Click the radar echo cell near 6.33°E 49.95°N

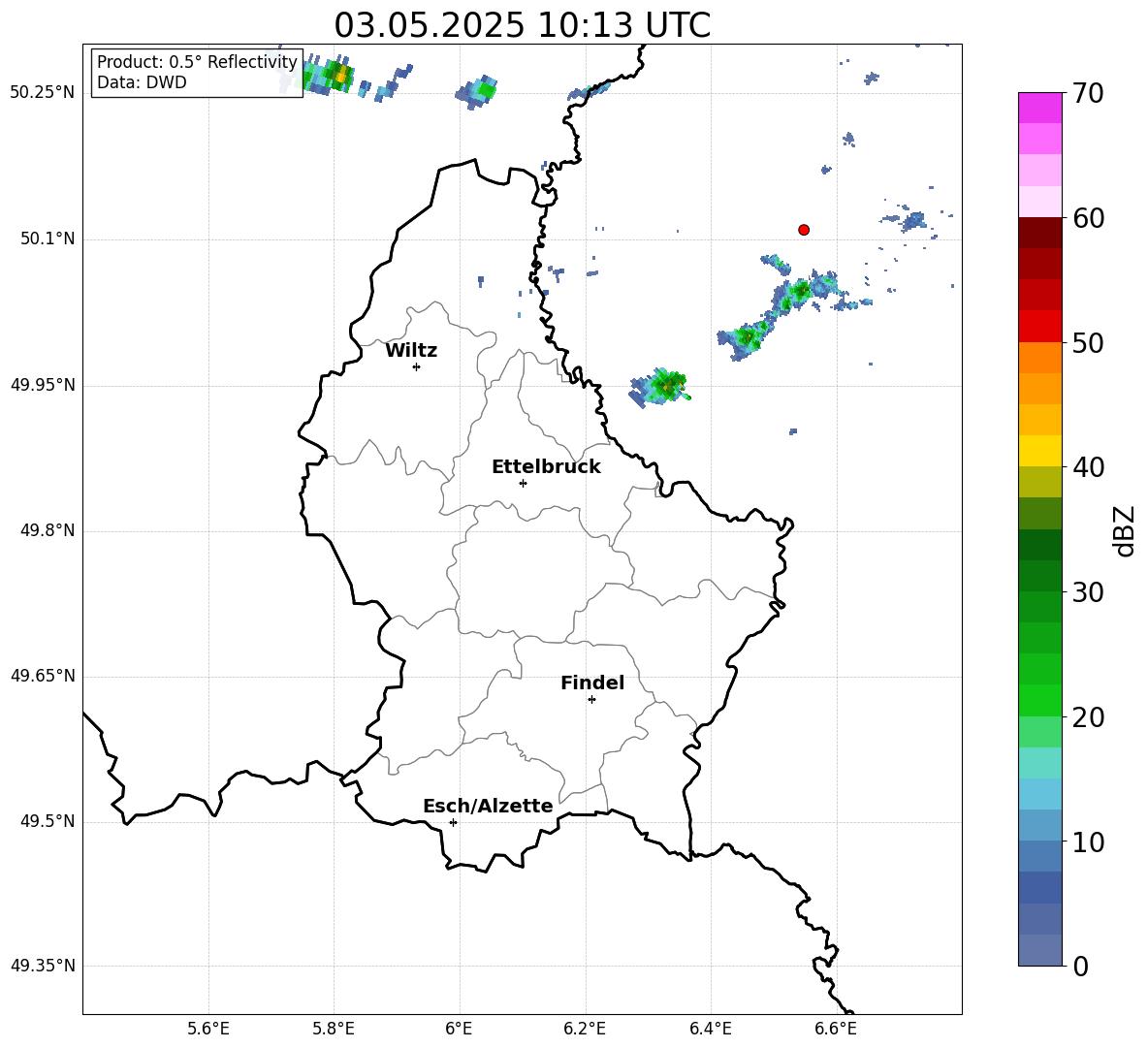[x=661, y=387]
